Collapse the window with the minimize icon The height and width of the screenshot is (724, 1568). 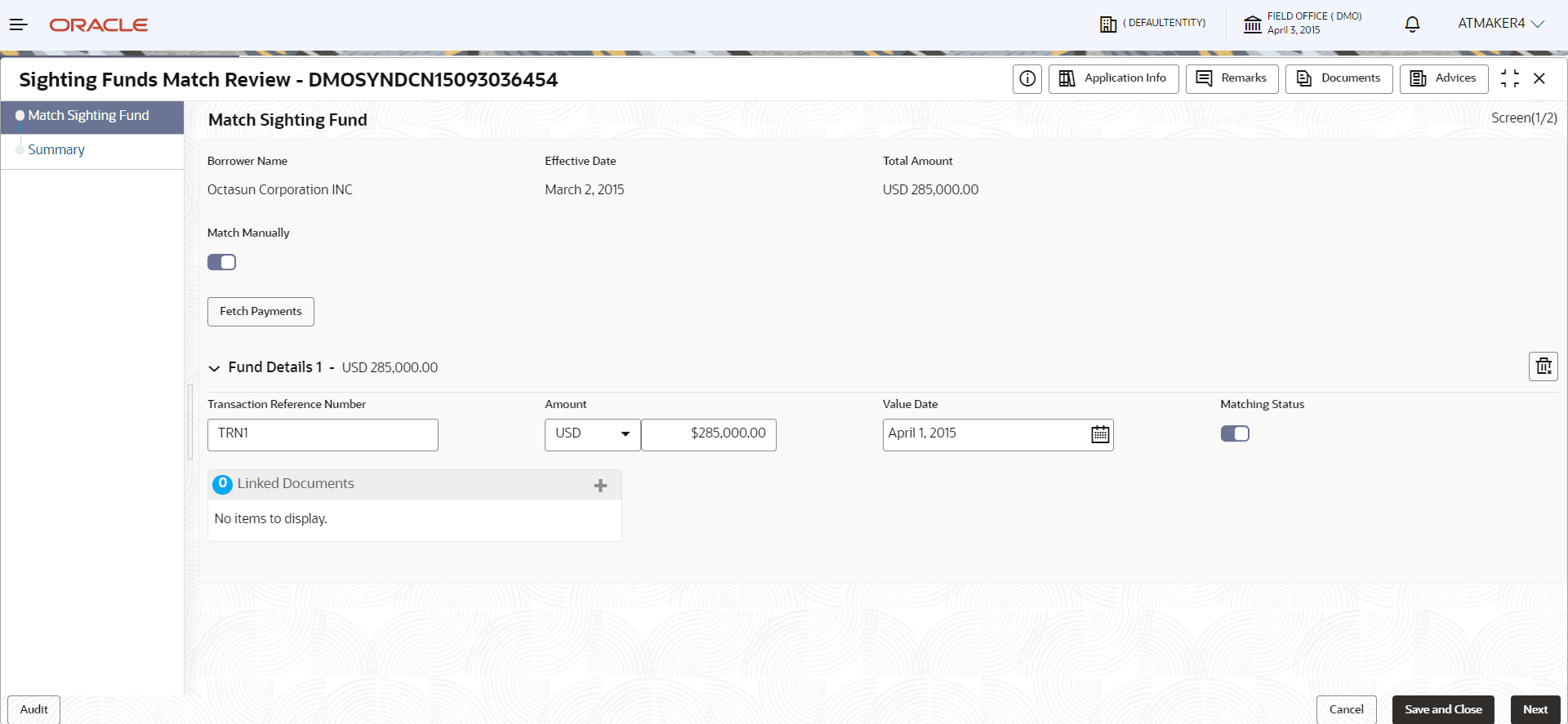[1510, 78]
